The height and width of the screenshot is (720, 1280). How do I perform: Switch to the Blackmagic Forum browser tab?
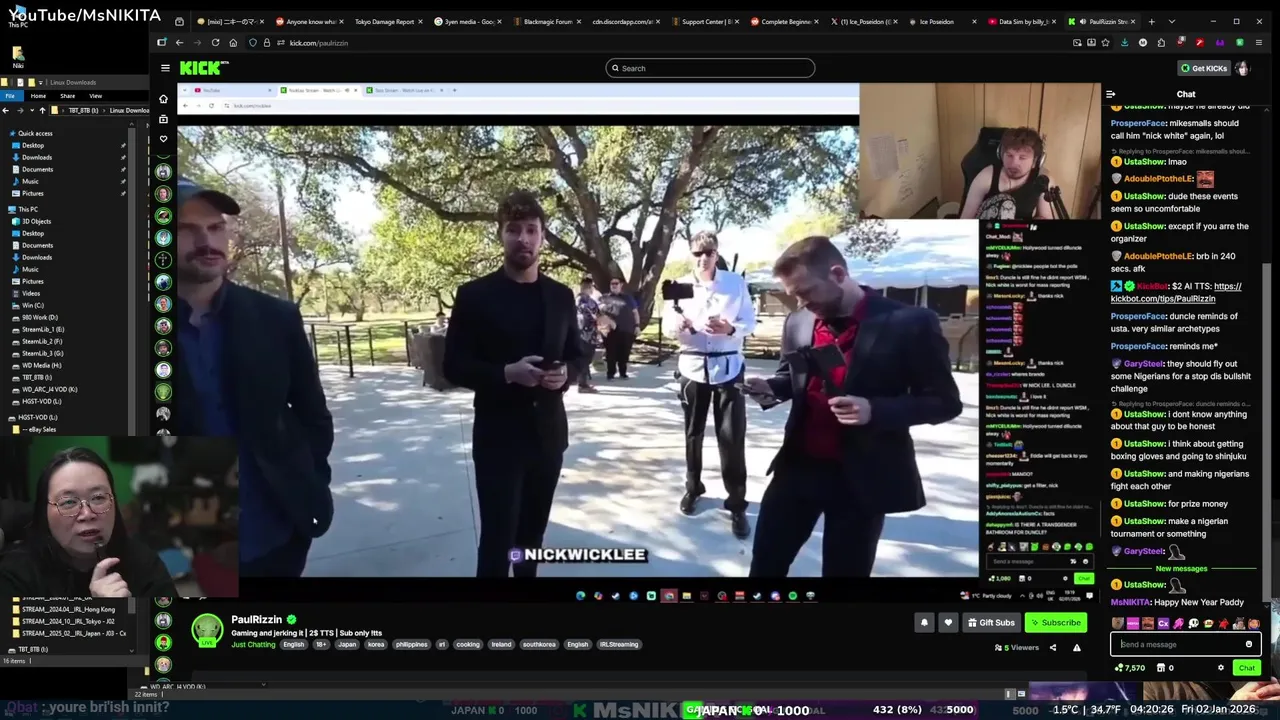point(547,21)
